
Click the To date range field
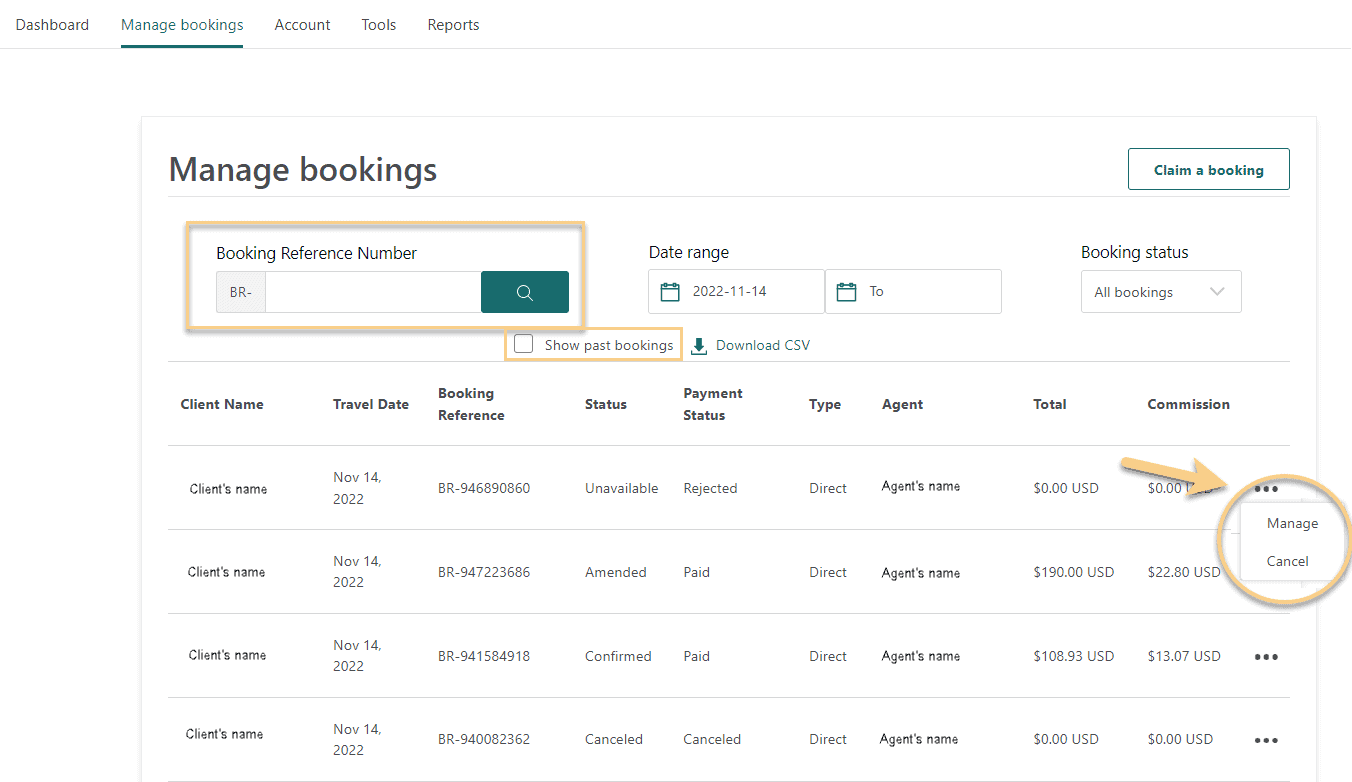[x=913, y=292]
